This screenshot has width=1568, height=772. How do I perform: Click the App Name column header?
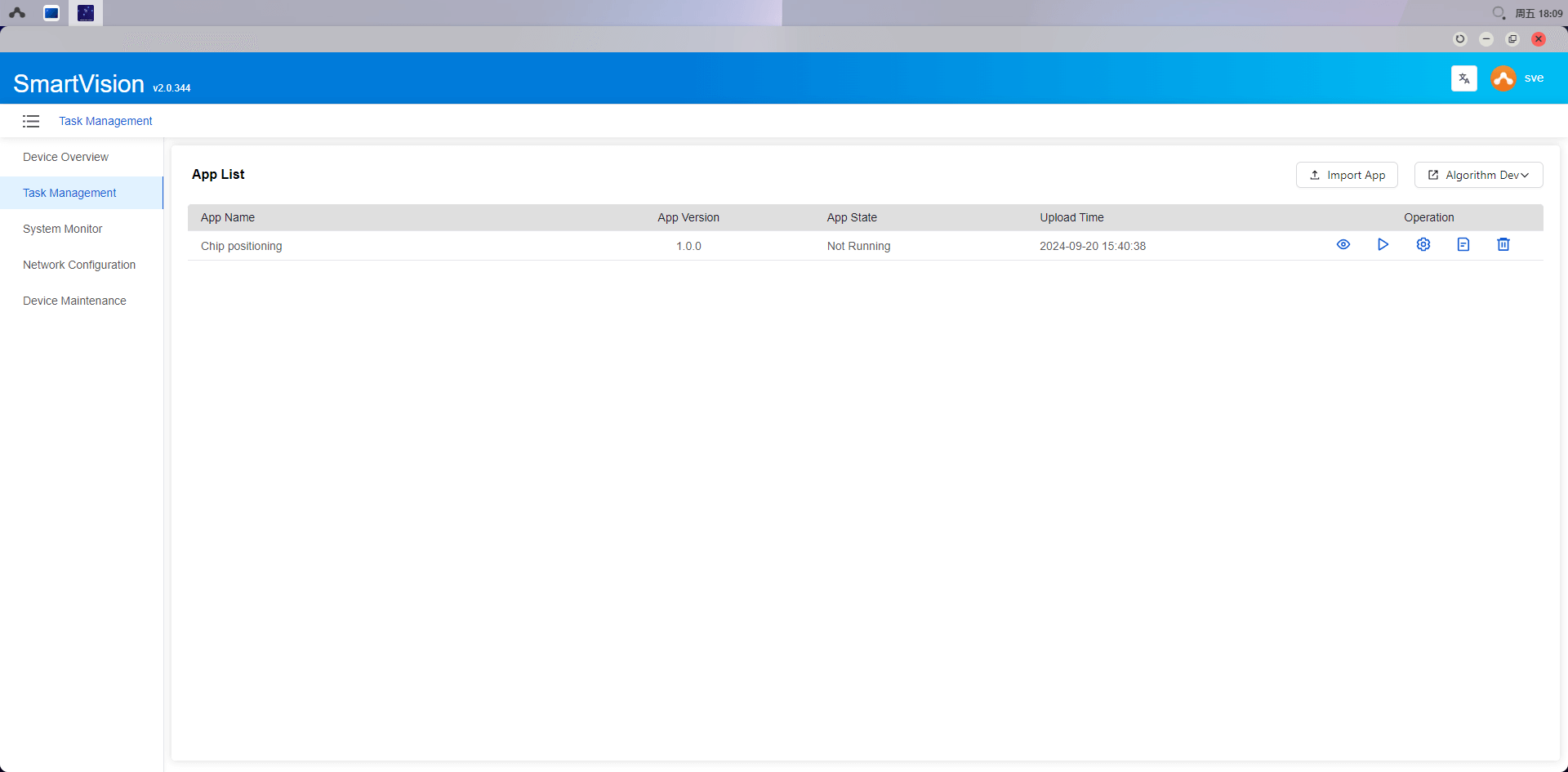pos(228,217)
